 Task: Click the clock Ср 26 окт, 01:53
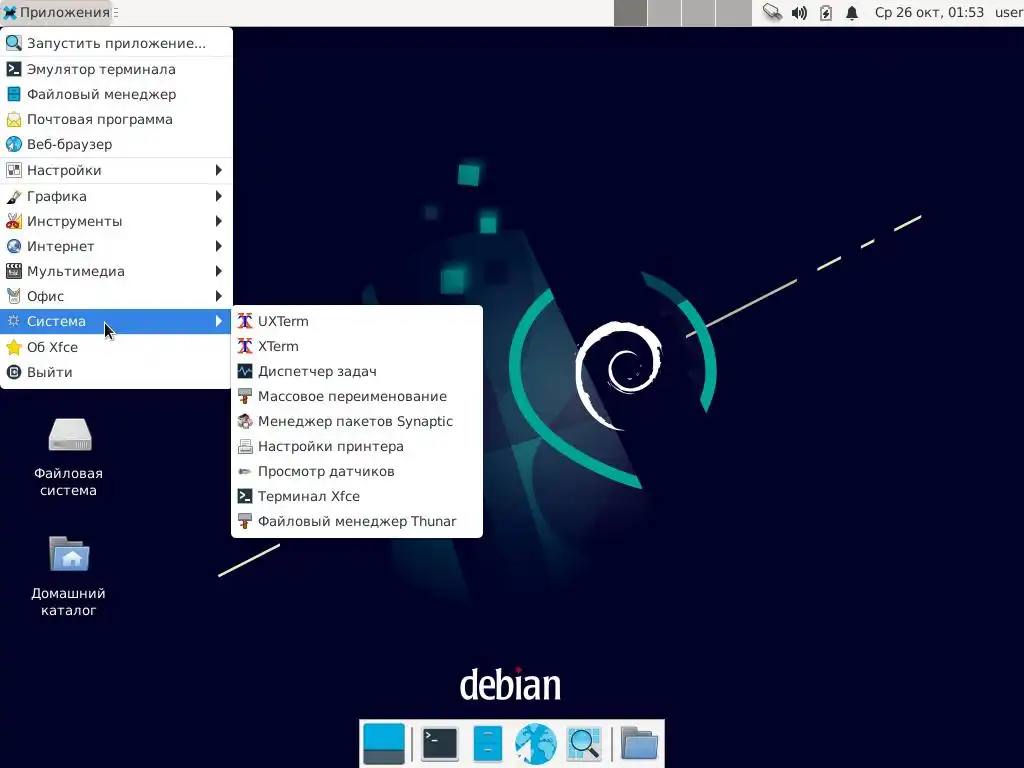click(929, 12)
